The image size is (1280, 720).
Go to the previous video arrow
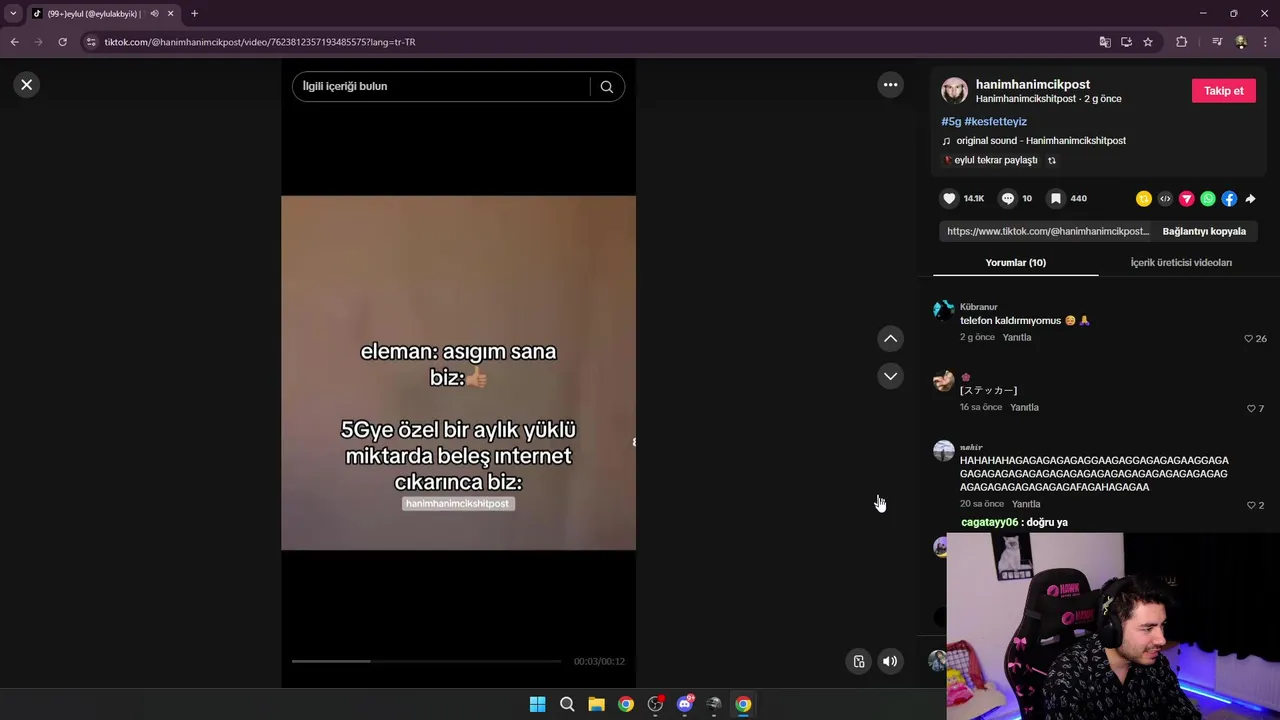890,339
